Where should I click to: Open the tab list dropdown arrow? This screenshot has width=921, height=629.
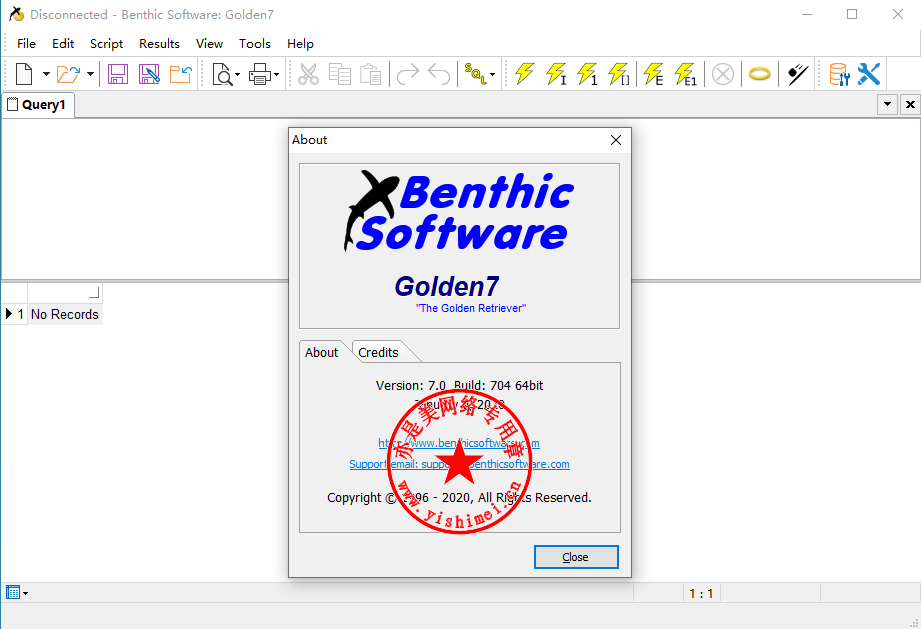(x=888, y=105)
